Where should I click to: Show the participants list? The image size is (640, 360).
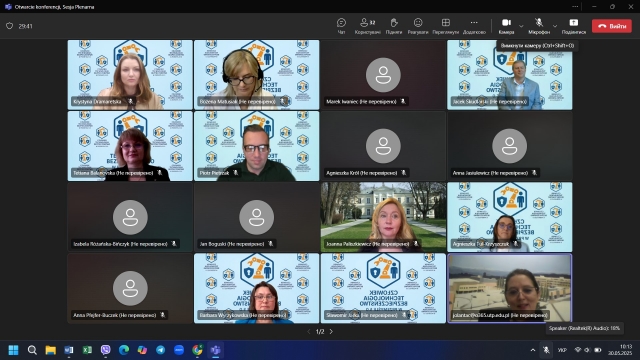pos(367,26)
